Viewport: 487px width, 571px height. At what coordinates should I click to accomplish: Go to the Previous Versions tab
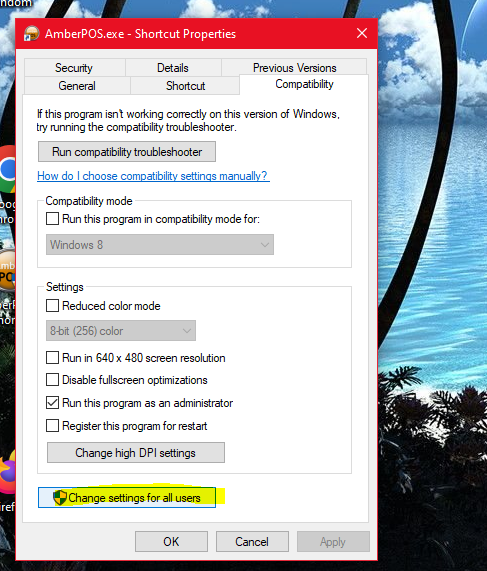[294, 68]
